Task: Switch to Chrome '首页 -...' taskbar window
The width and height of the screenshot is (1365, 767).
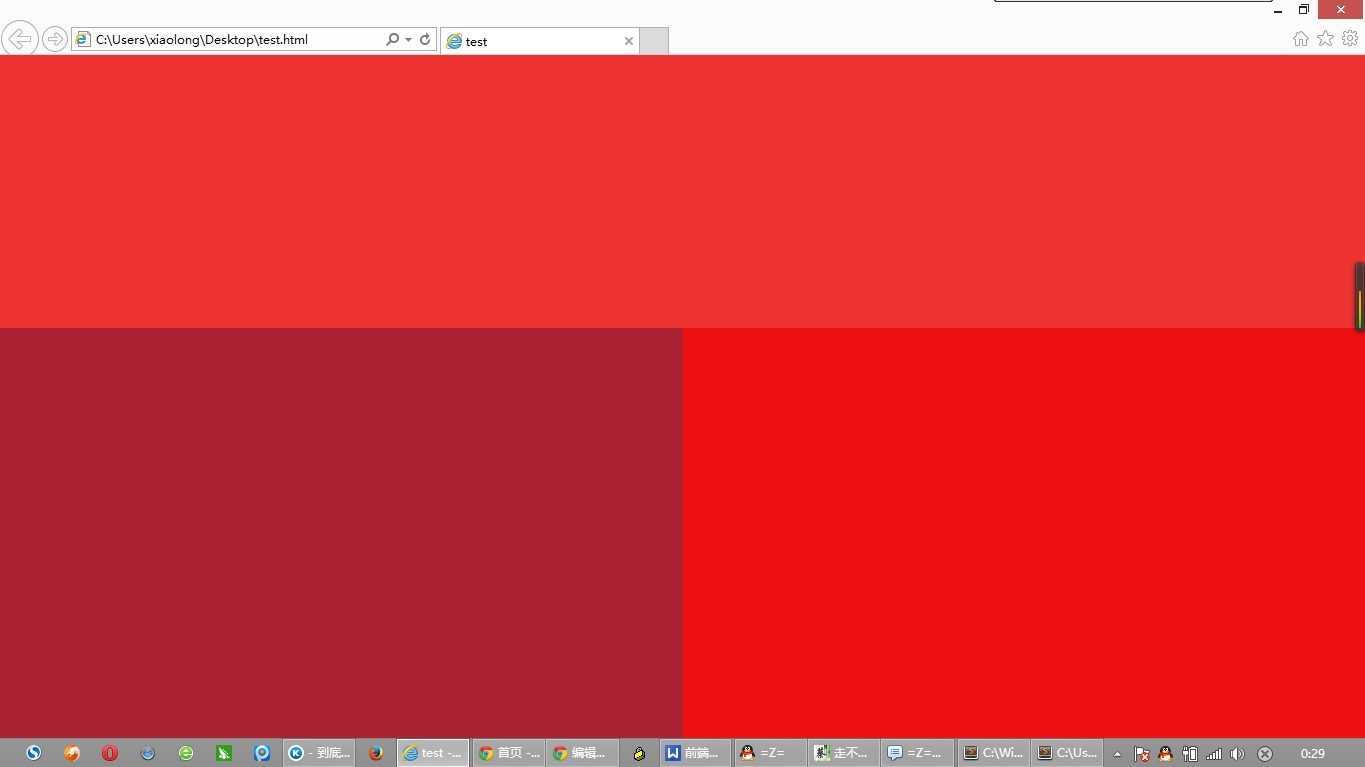Action: [508, 753]
